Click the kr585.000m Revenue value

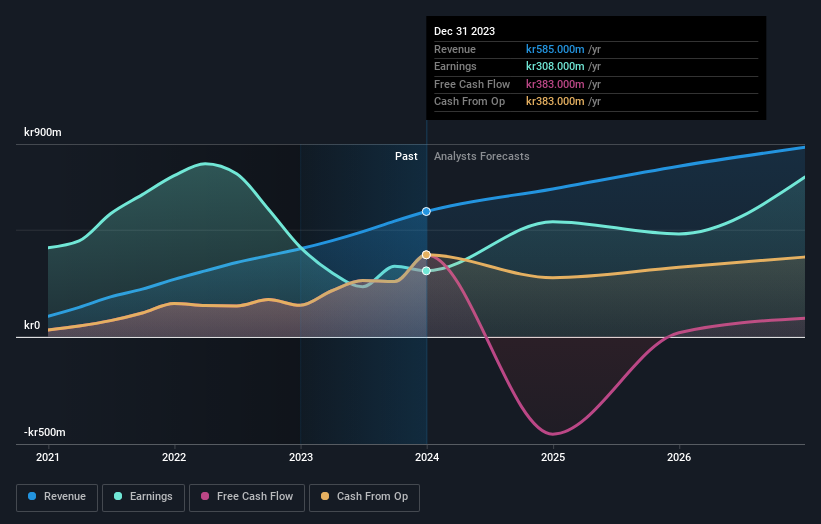(x=555, y=49)
